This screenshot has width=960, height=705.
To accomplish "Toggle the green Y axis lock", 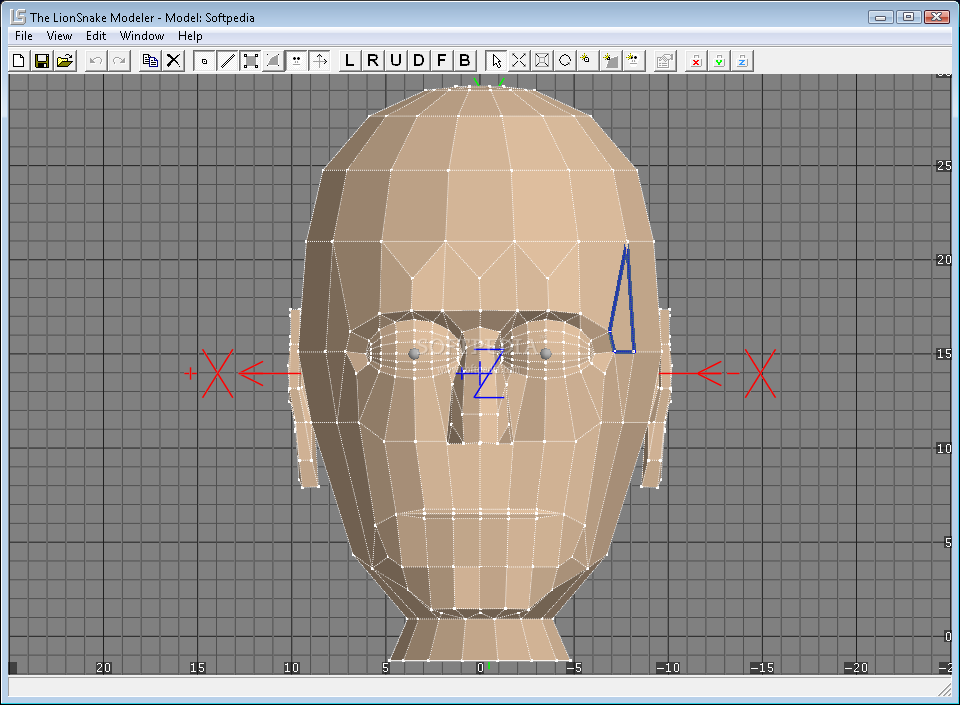I will click(x=719, y=61).
